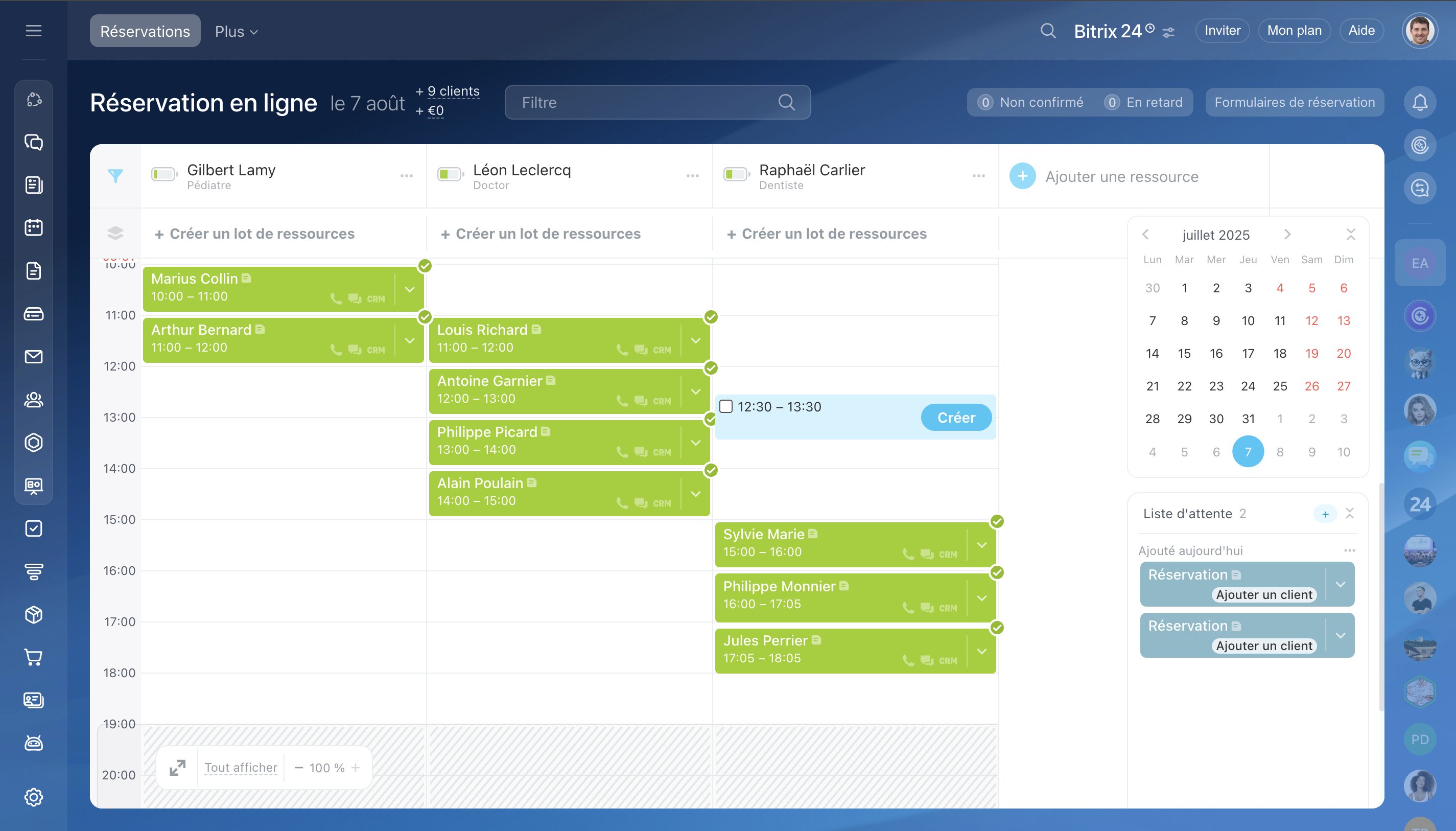Increase zoom with plus next to 100 %

pyautogui.click(x=356, y=768)
